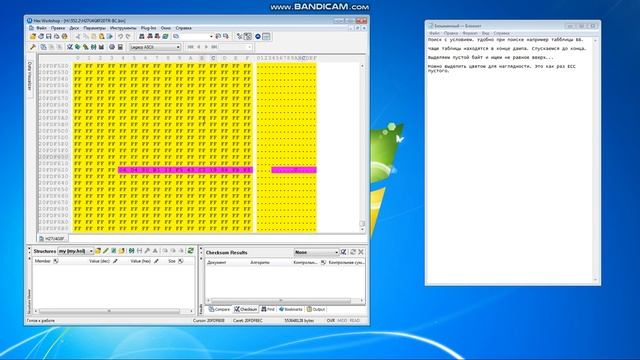
Task: Open the Правка menu in Hex Workshop
Action: (x=58, y=28)
